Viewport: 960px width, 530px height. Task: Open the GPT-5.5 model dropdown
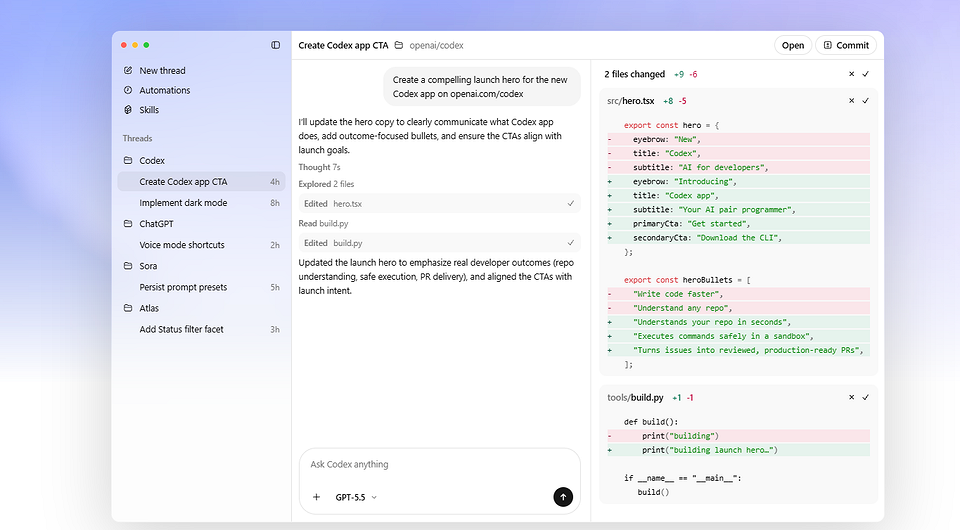click(x=356, y=497)
